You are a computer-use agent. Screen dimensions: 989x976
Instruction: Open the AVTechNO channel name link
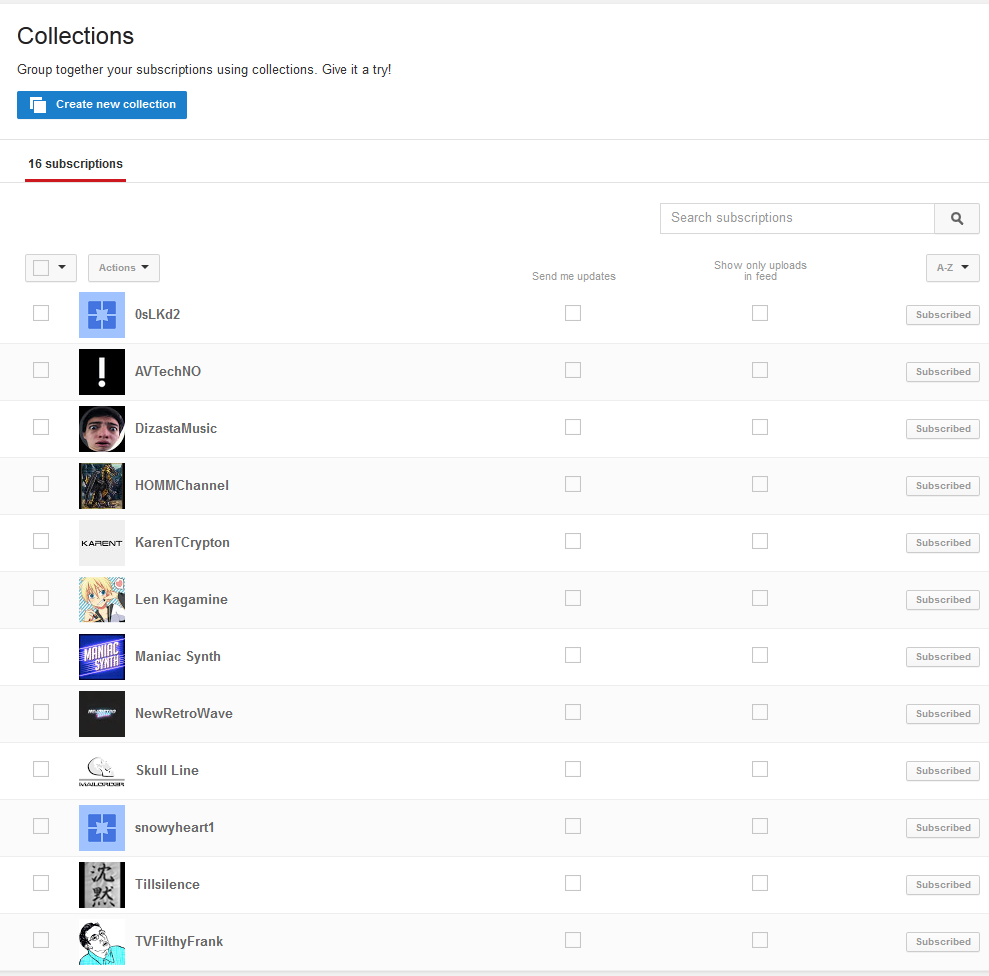168,372
